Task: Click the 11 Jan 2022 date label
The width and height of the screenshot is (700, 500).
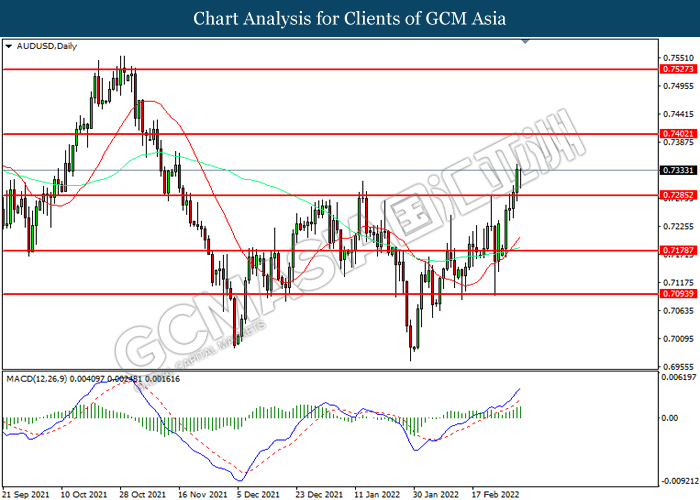Action: point(377,494)
